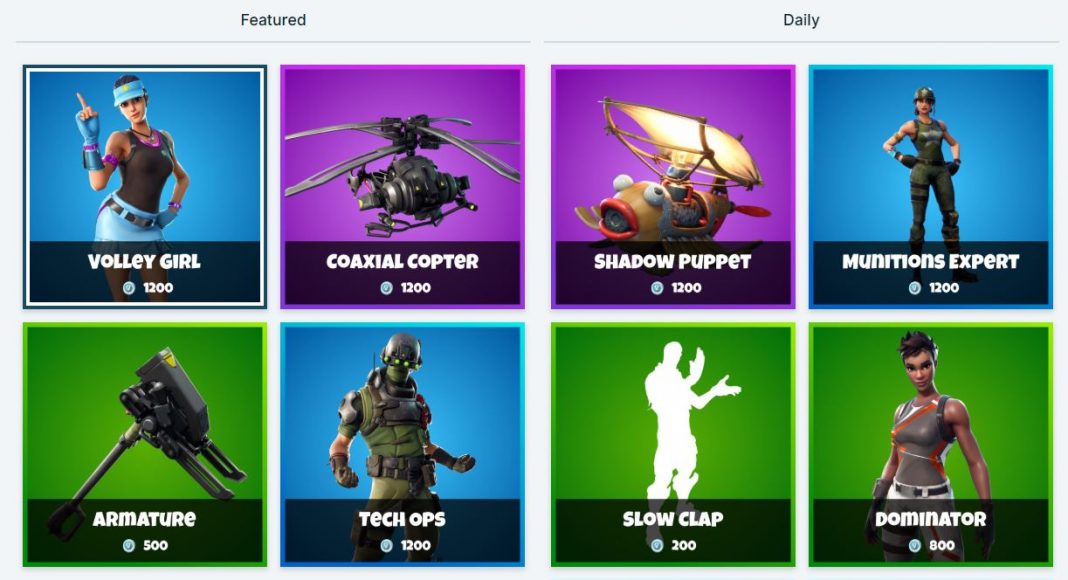Click the Slow Clap title text
Viewport: 1068px width, 580px height.
point(673,519)
